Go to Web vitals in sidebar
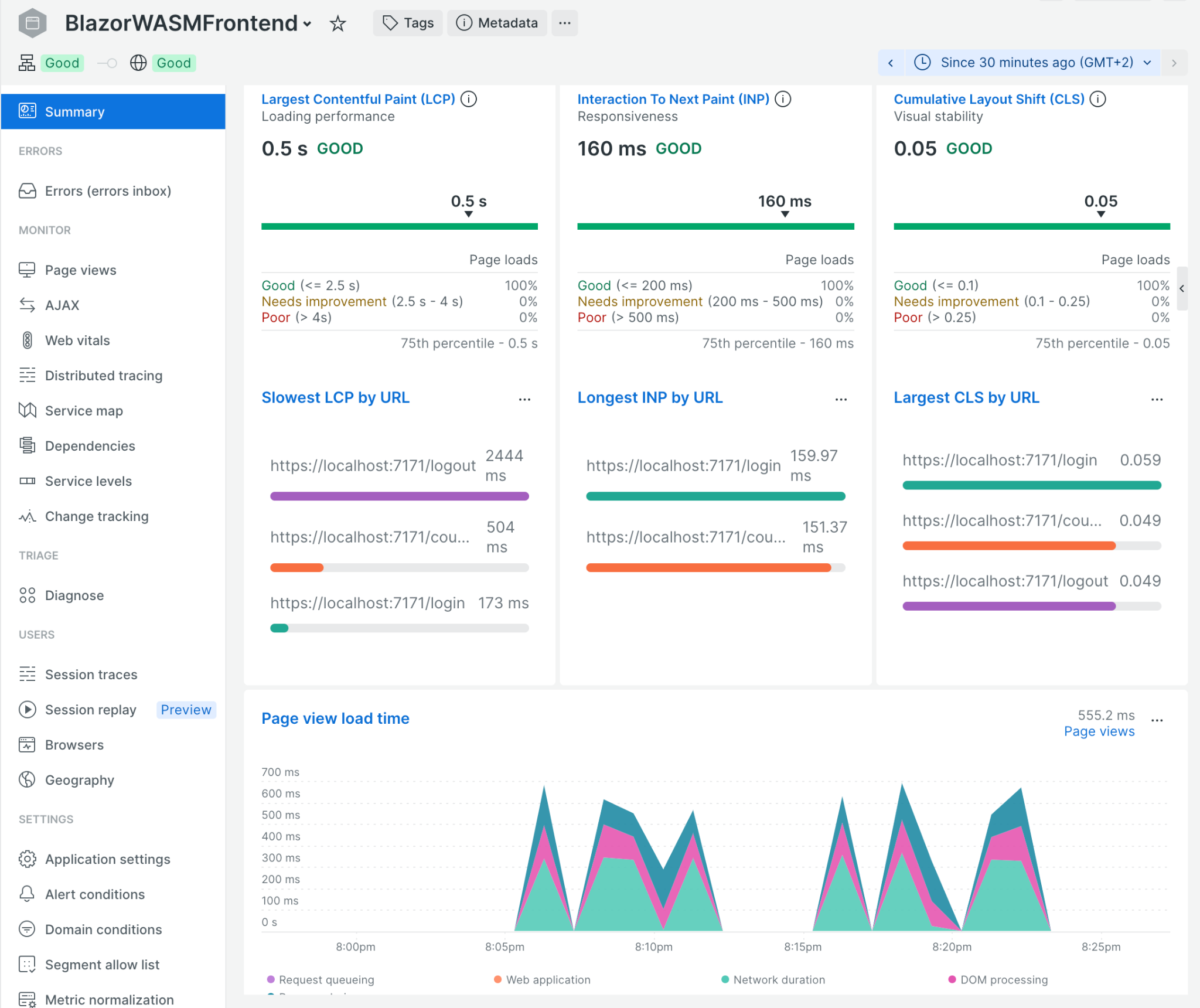The width and height of the screenshot is (1200, 1008). [77, 340]
